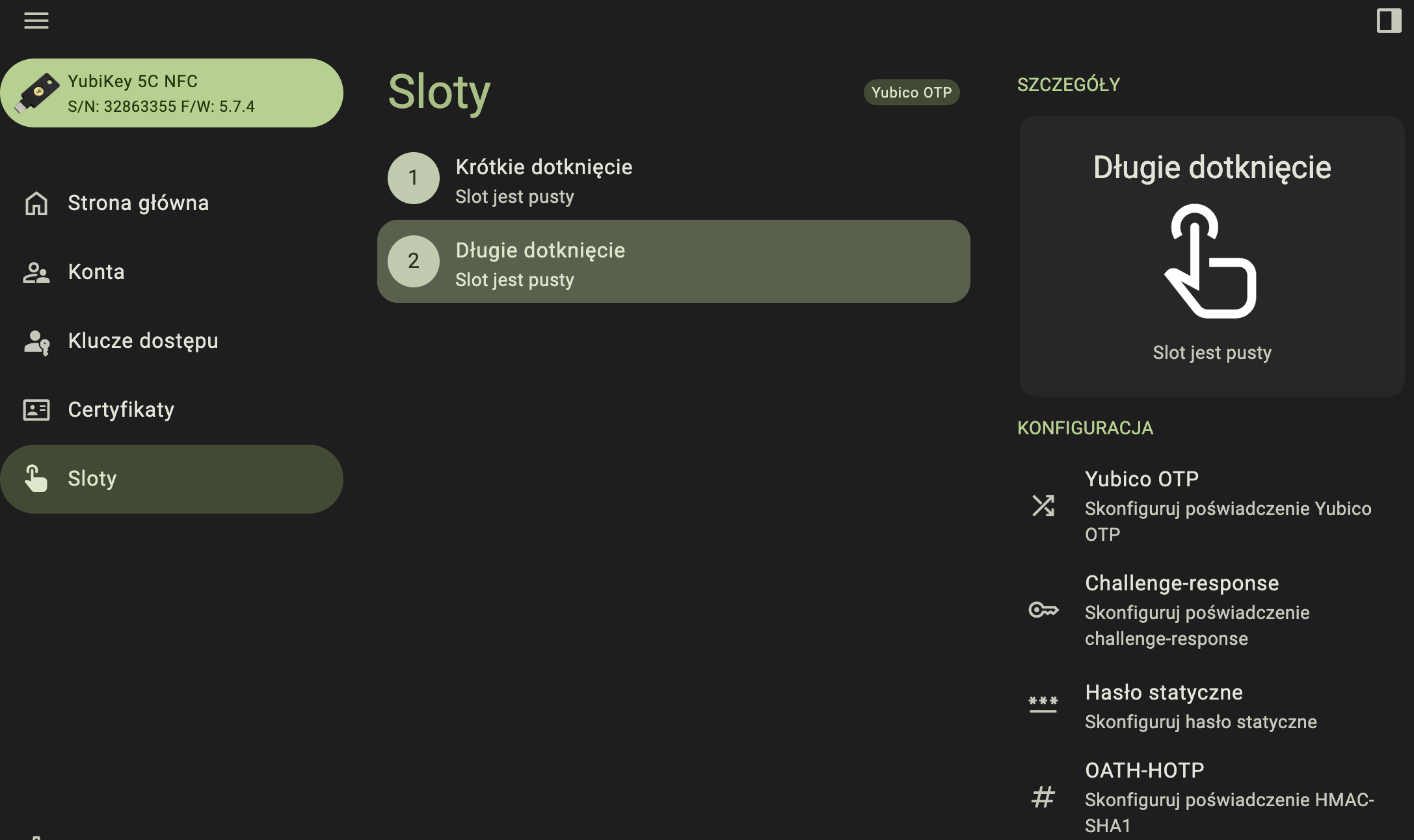Open Strona główna page
This screenshot has width=1414, height=840.
click(172, 203)
